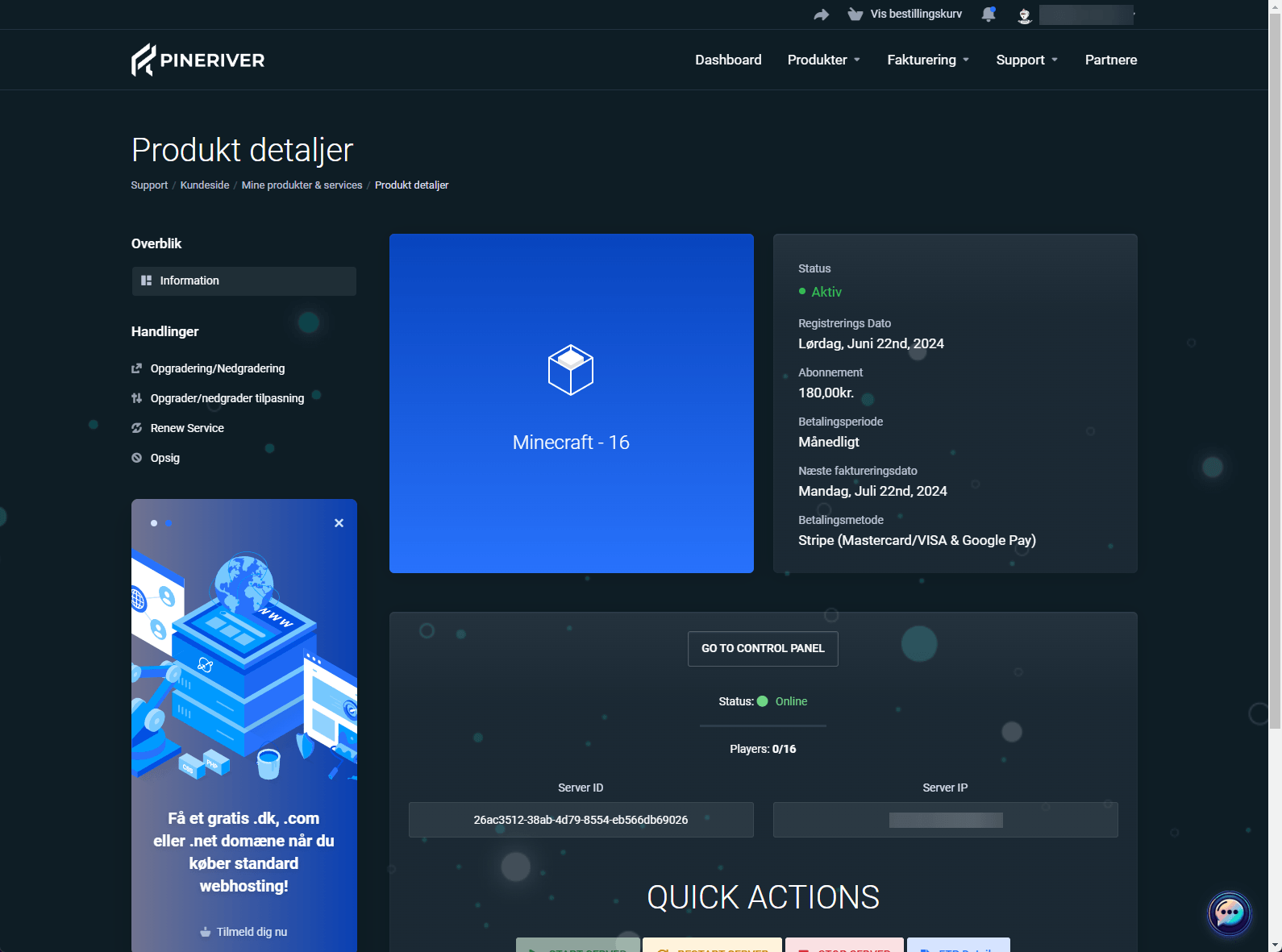Click Renew Service link
Screen dimensions: 1282x952
click(x=187, y=428)
